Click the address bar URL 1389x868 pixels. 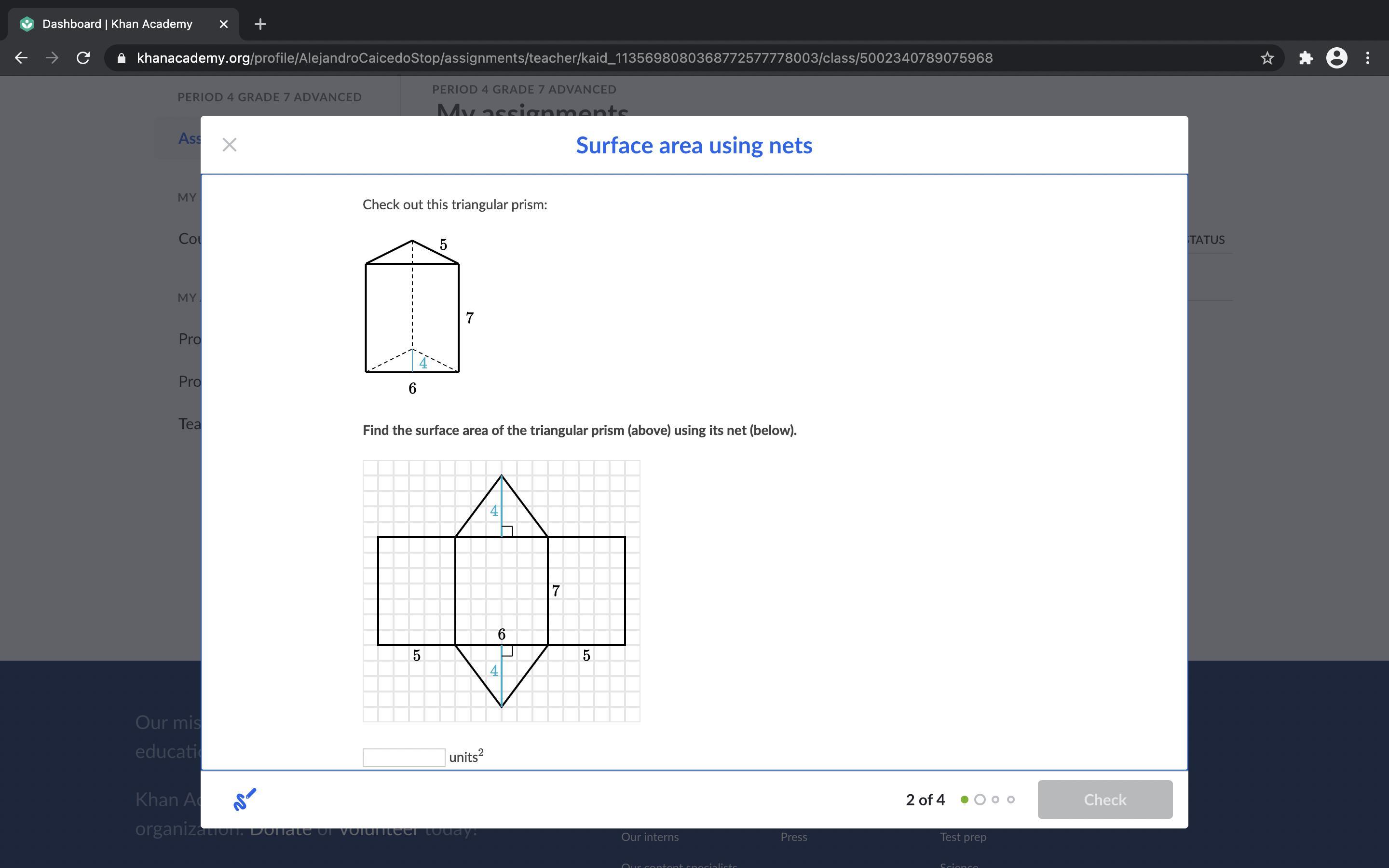pos(564,58)
